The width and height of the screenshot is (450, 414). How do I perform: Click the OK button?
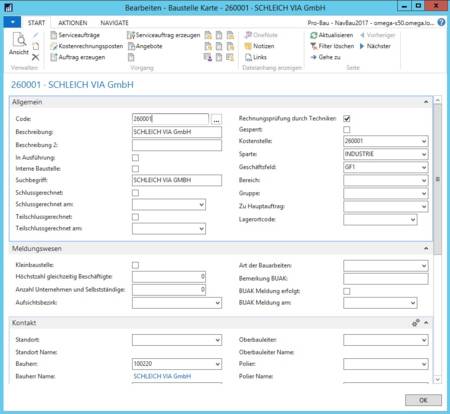point(423,400)
